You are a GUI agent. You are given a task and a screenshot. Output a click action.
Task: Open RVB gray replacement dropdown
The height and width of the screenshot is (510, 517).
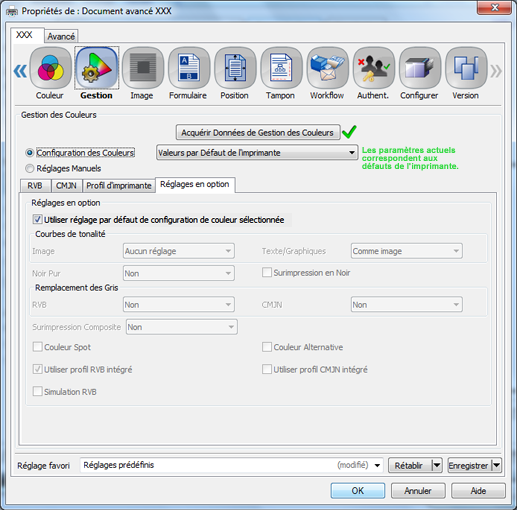(x=179, y=305)
